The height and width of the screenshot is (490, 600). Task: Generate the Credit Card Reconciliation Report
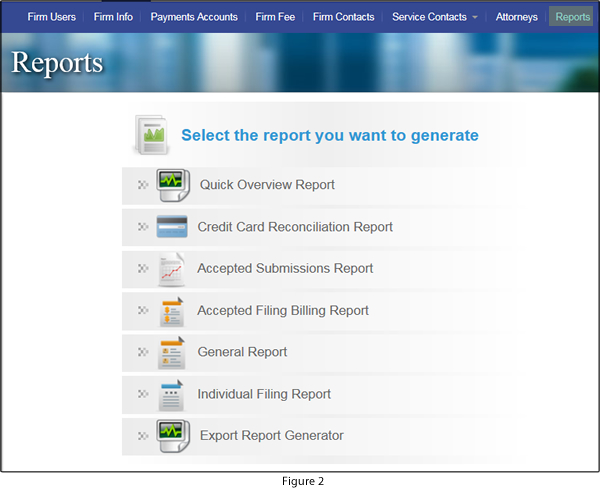[x=295, y=227]
